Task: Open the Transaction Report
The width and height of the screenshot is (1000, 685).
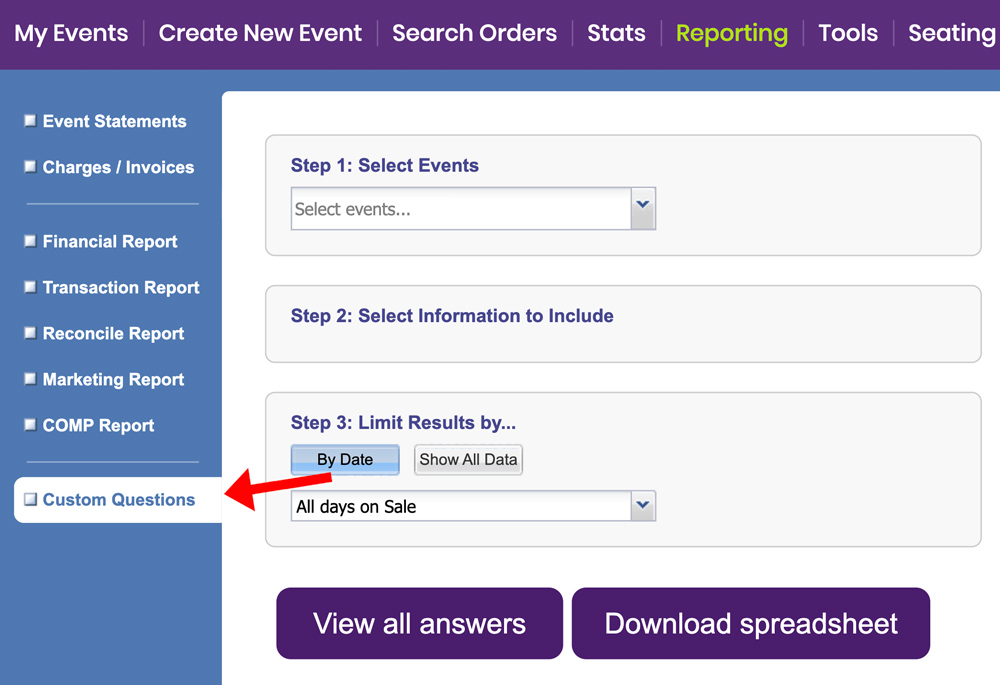Action: click(x=121, y=288)
